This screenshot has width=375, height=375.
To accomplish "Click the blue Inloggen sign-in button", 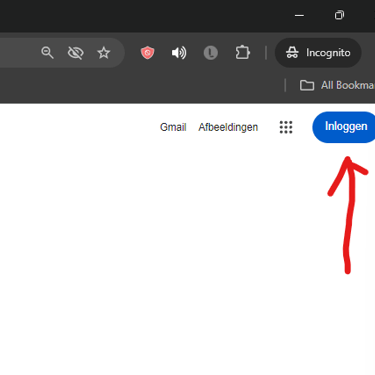I will coord(344,127).
